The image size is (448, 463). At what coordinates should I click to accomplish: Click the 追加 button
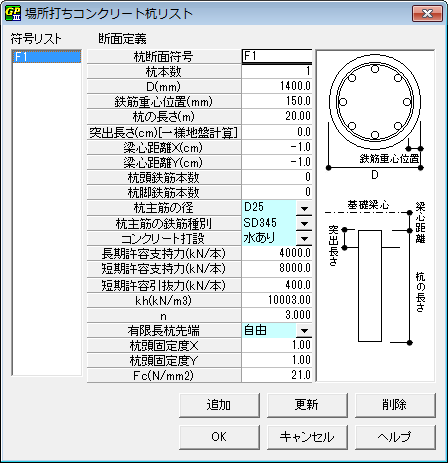(219, 405)
